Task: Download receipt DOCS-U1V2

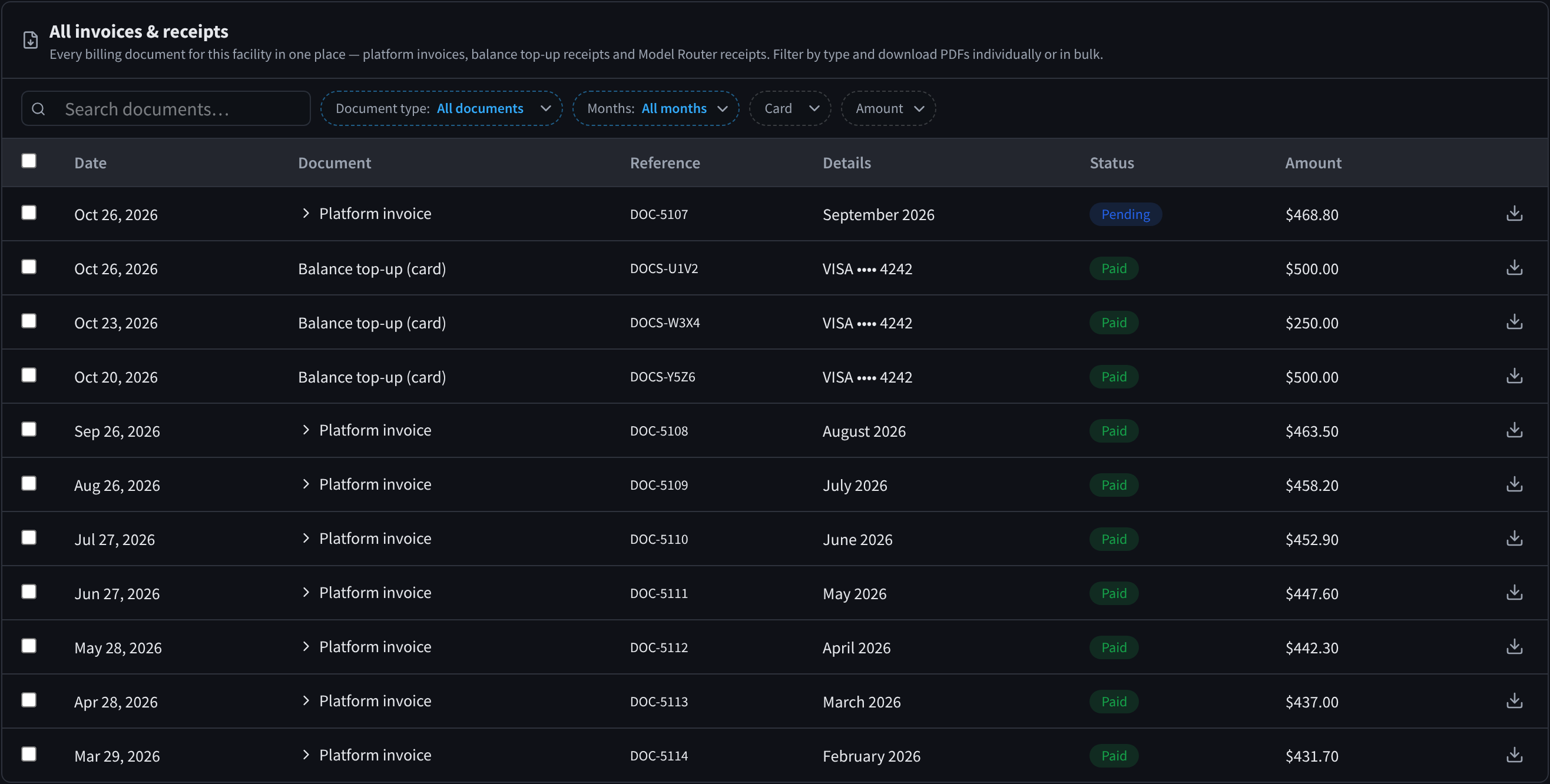Action: (x=1514, y=268)
